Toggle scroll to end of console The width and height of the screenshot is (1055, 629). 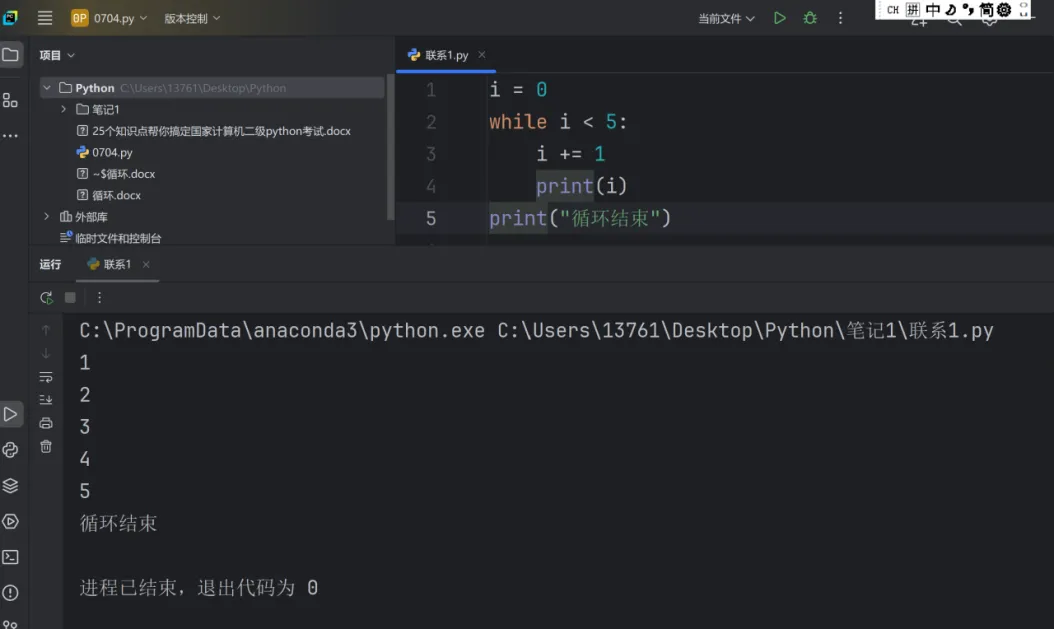click(x=46, y=400)
